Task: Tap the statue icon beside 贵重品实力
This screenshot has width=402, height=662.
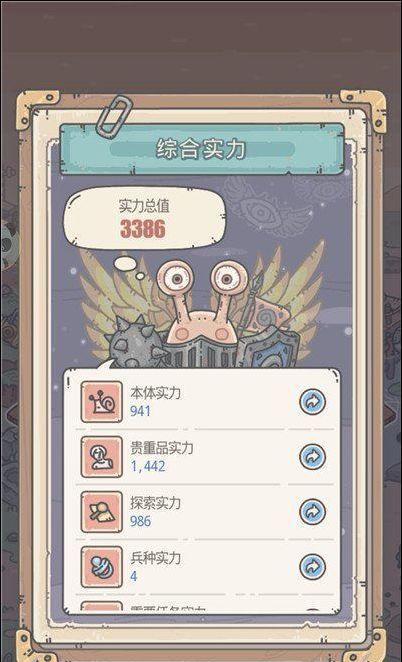Action: coord(102,457)
